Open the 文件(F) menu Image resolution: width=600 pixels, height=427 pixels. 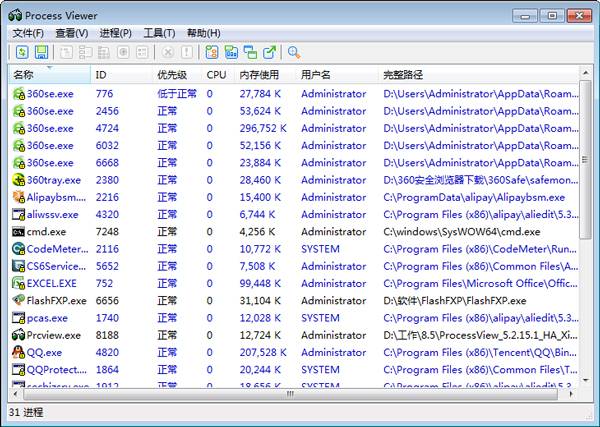coord(28,33)
